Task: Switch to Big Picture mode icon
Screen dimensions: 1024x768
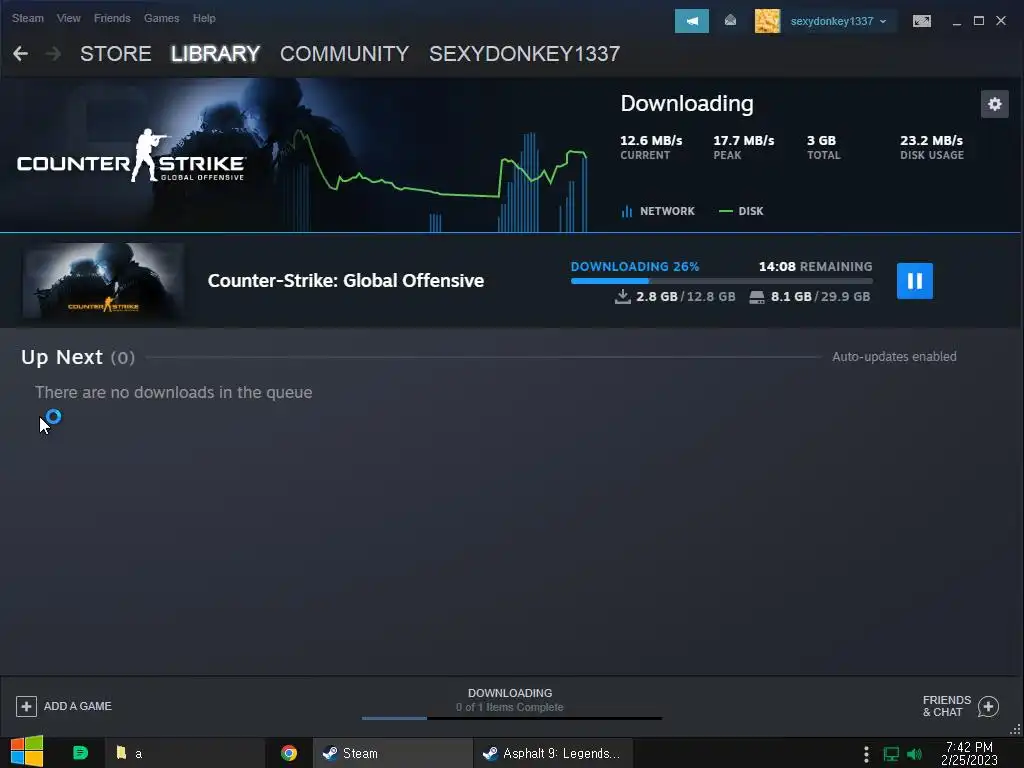Action: [x=921, y=21]
